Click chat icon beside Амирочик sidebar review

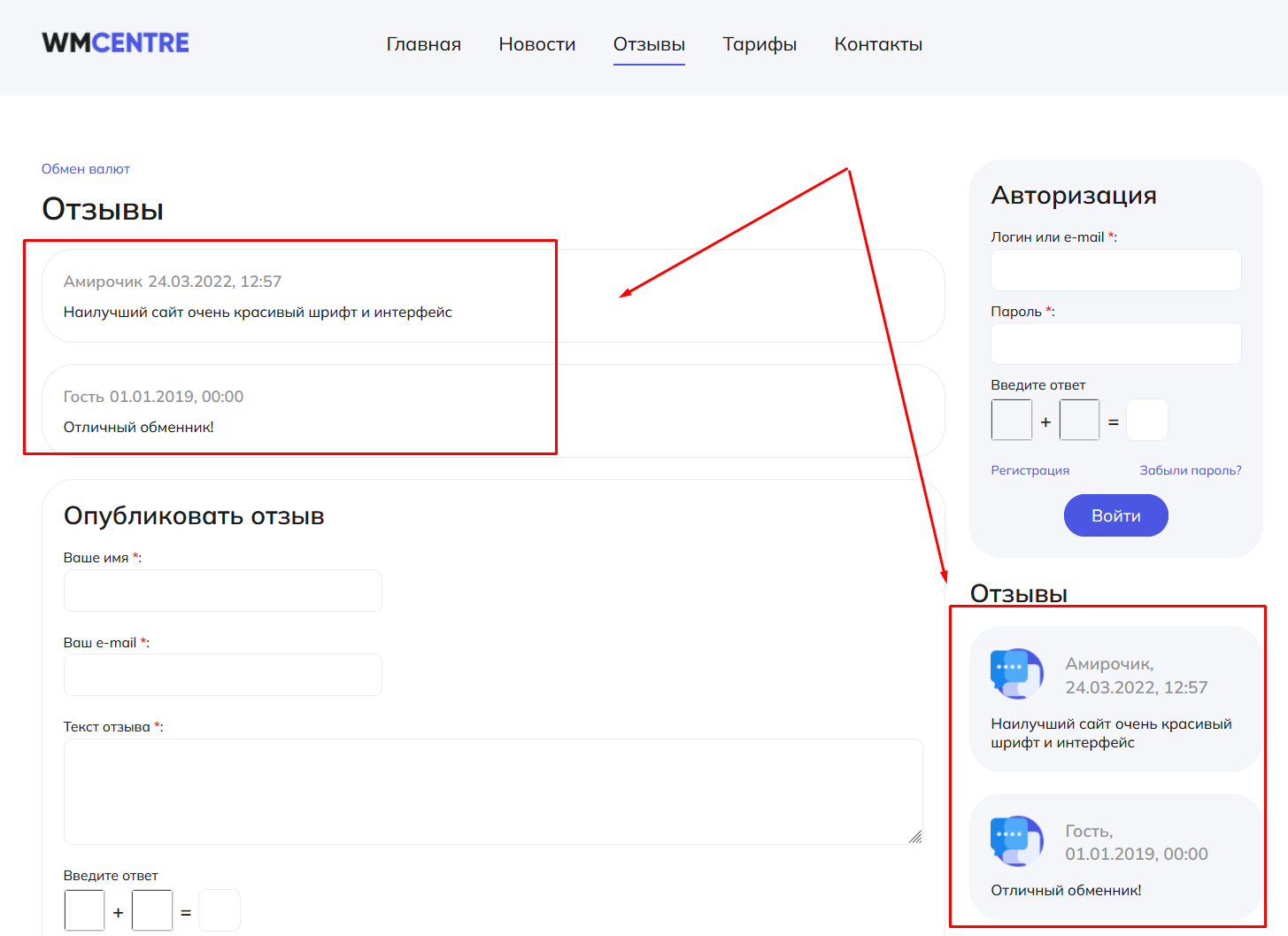(1017, 674)
